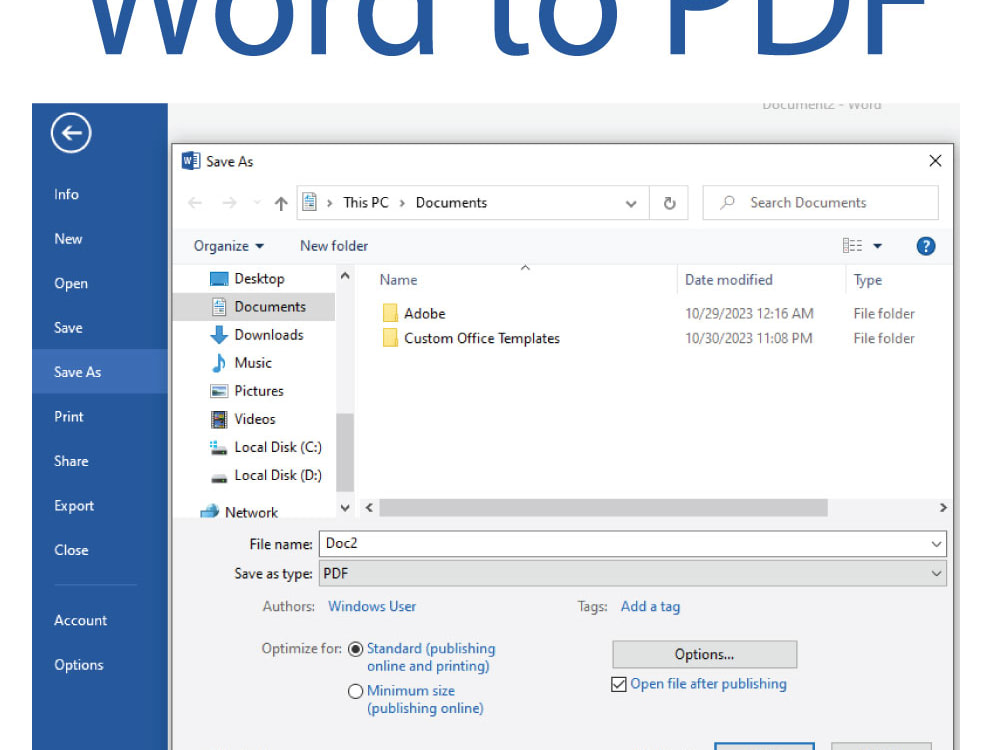
Task: Select Export in the backstage menu
Action: coord(74,506)
